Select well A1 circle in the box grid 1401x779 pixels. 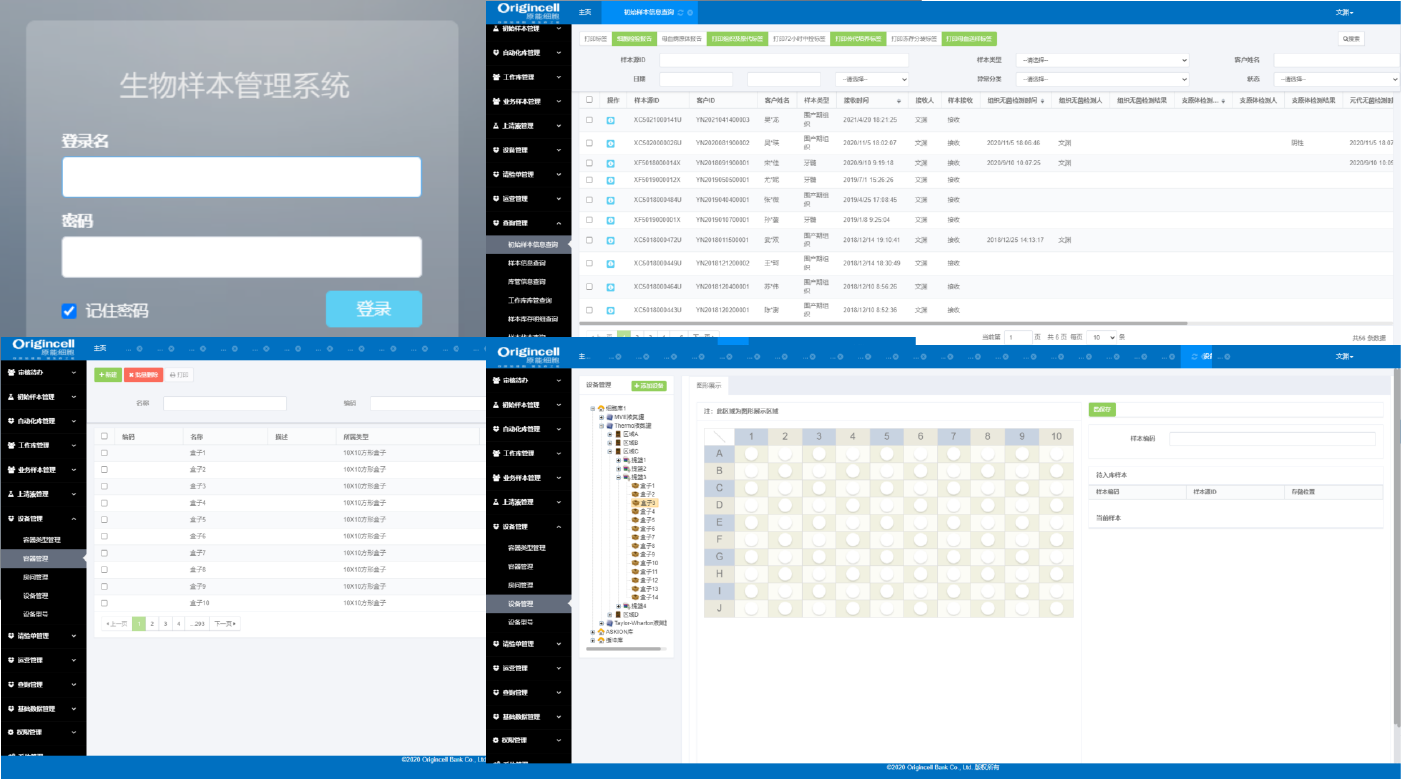point(755,454)
